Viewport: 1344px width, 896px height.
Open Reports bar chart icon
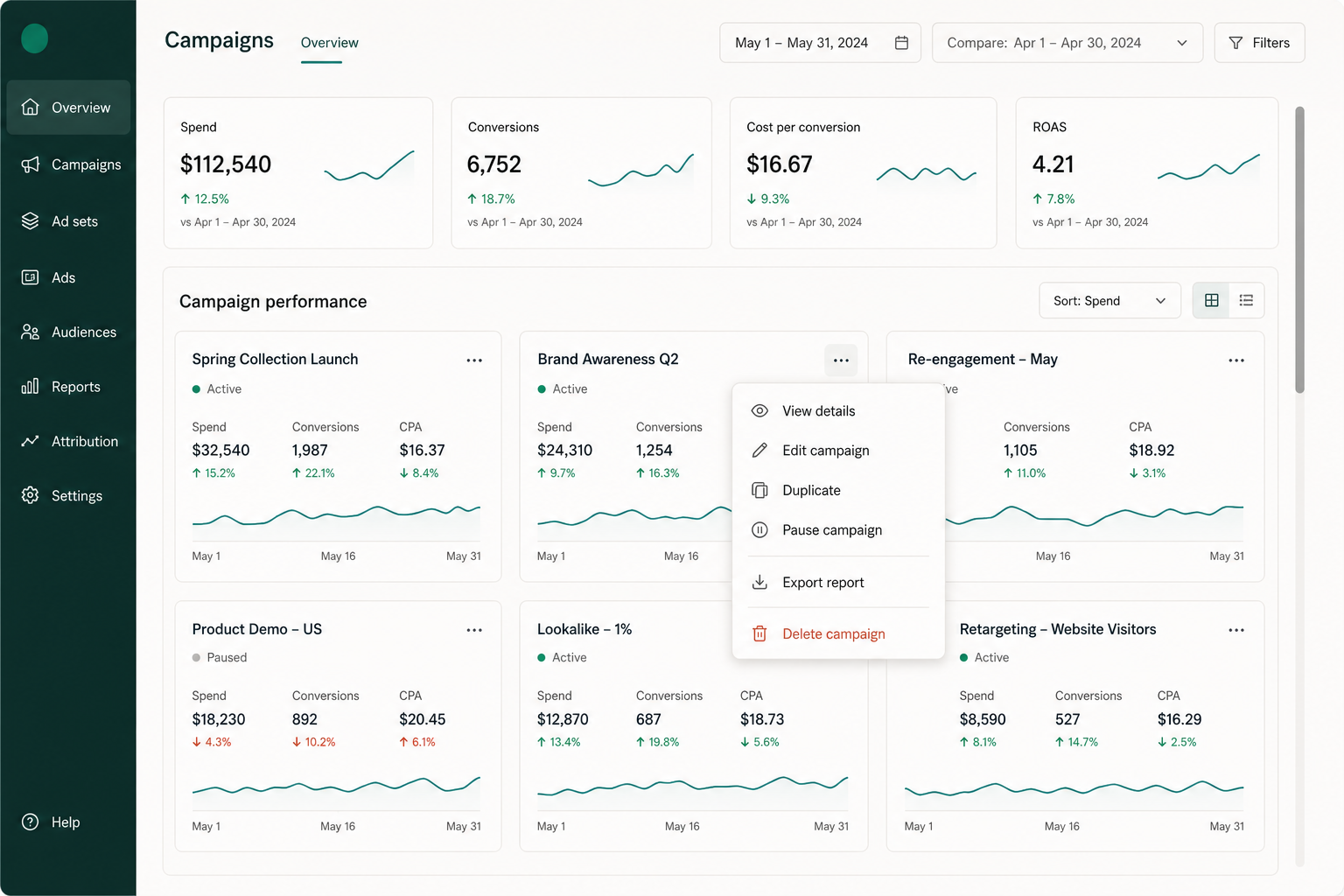pos(31,387)
